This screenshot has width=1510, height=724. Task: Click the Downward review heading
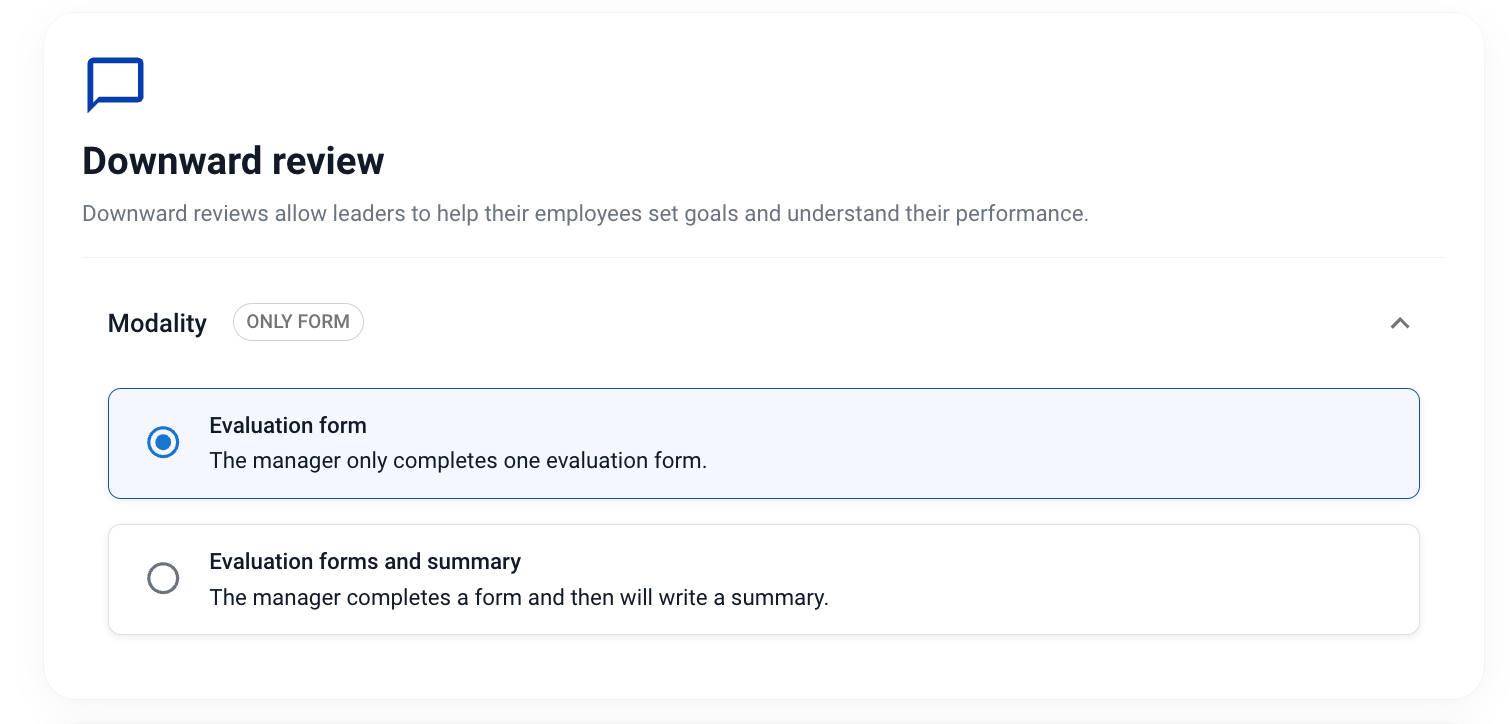point(233,161)
